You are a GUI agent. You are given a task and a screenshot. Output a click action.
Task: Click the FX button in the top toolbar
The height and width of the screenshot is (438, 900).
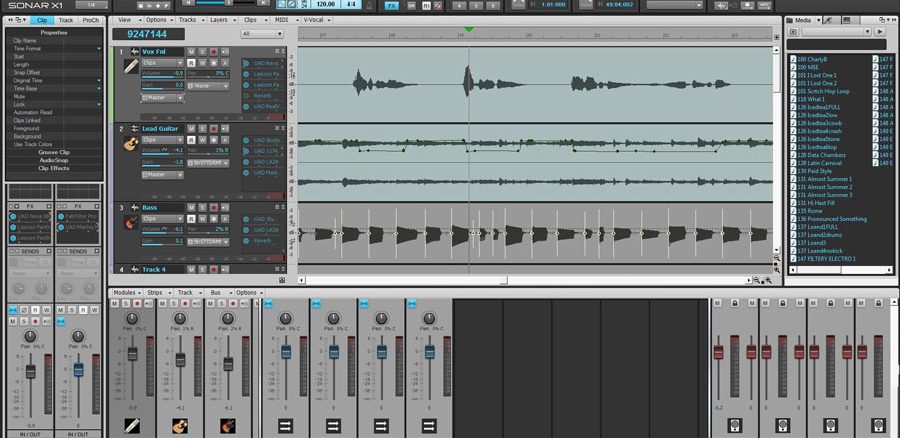pyautogui.click(x=391, y=6)
